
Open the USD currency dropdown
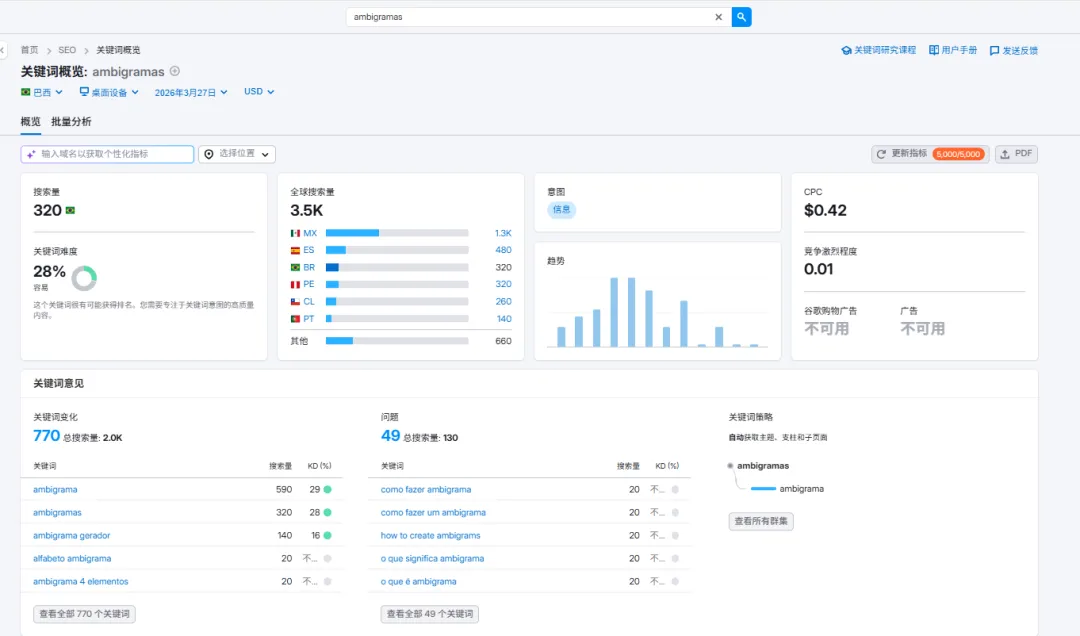[259, 91]
